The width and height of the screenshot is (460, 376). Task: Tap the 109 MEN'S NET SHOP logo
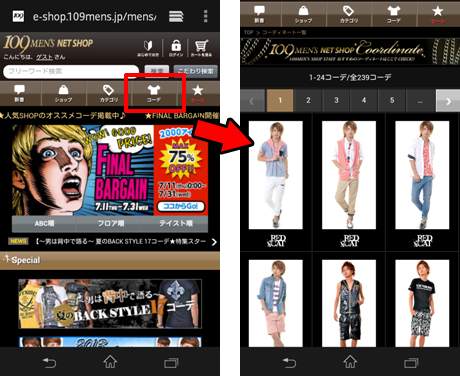click(48, 44)
